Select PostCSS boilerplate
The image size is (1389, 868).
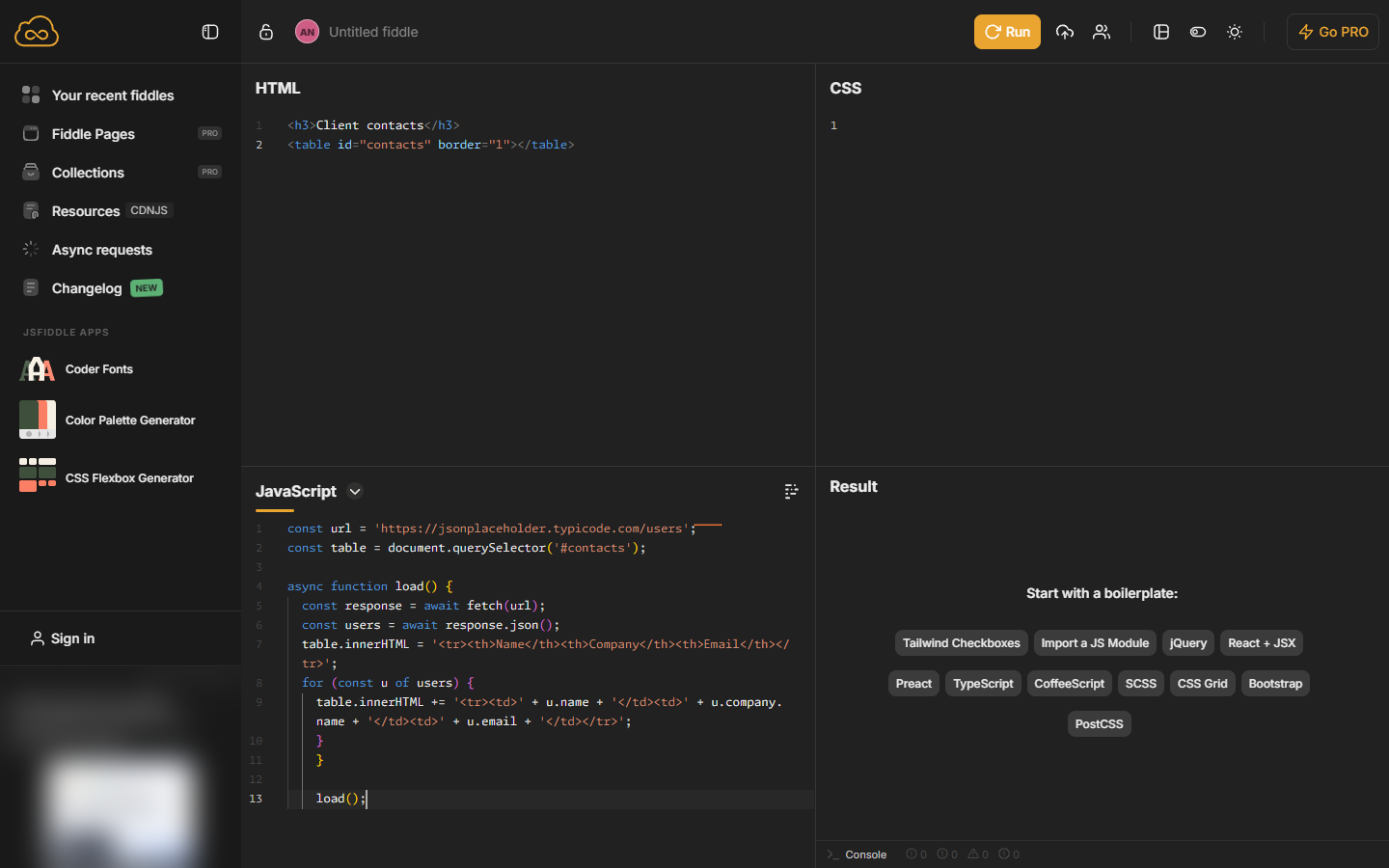(1099, 724)
